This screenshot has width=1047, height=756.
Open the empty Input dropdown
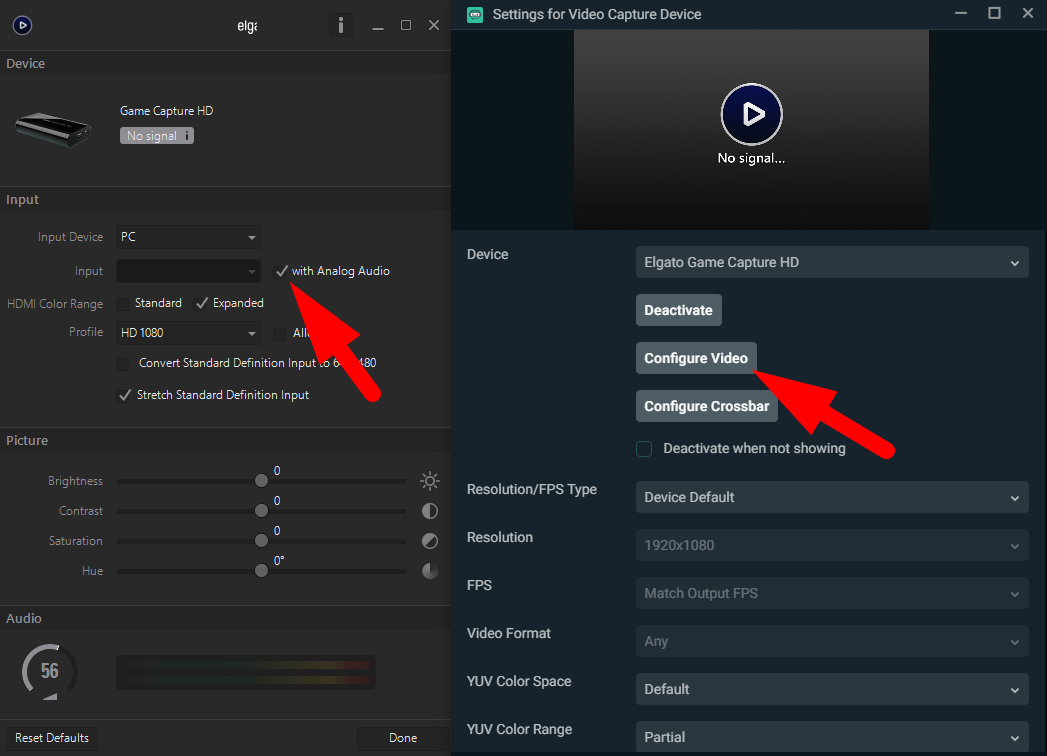188,271
